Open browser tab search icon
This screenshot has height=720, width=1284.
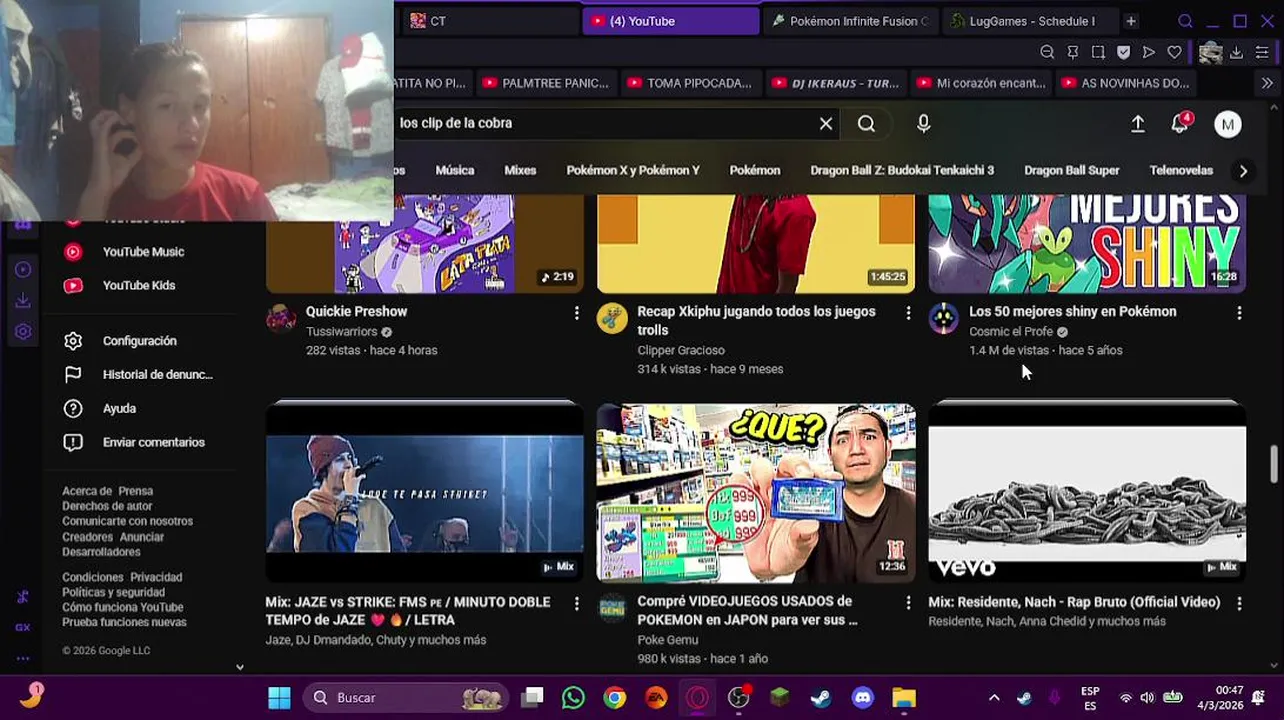[x=1185, y=21]
